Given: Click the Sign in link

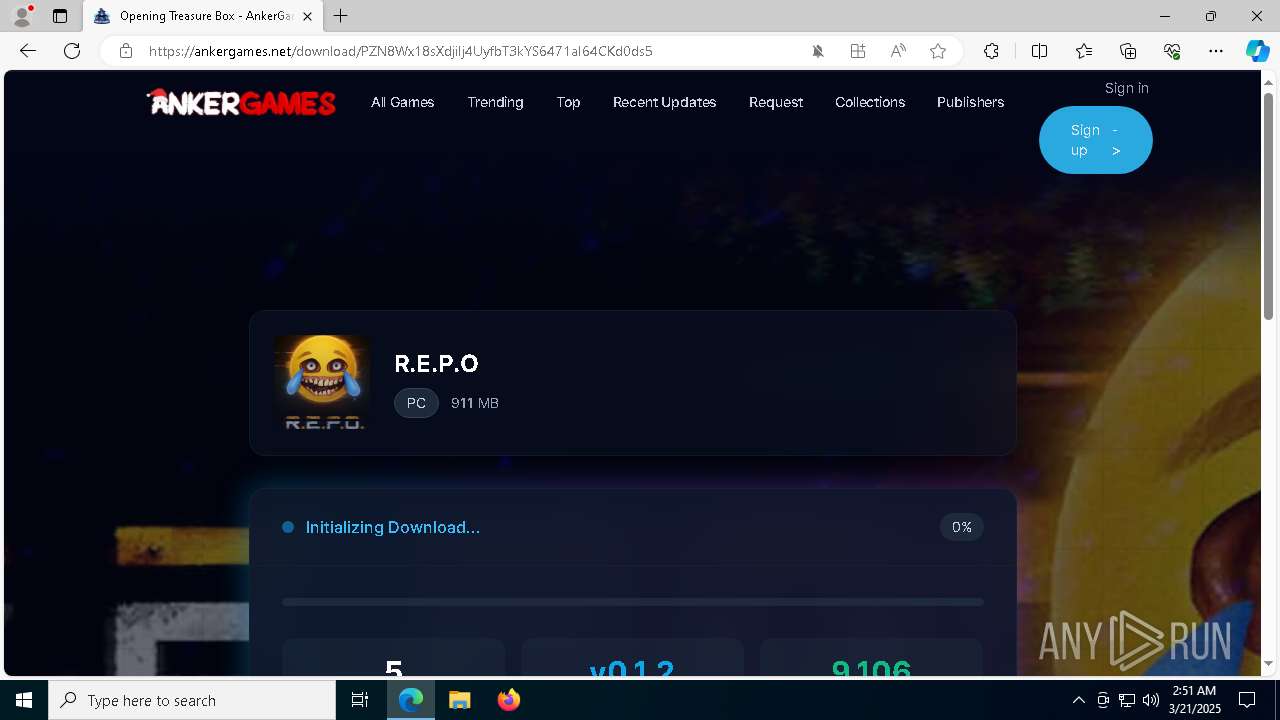Looking at the screenshot, I should 1126,88.
